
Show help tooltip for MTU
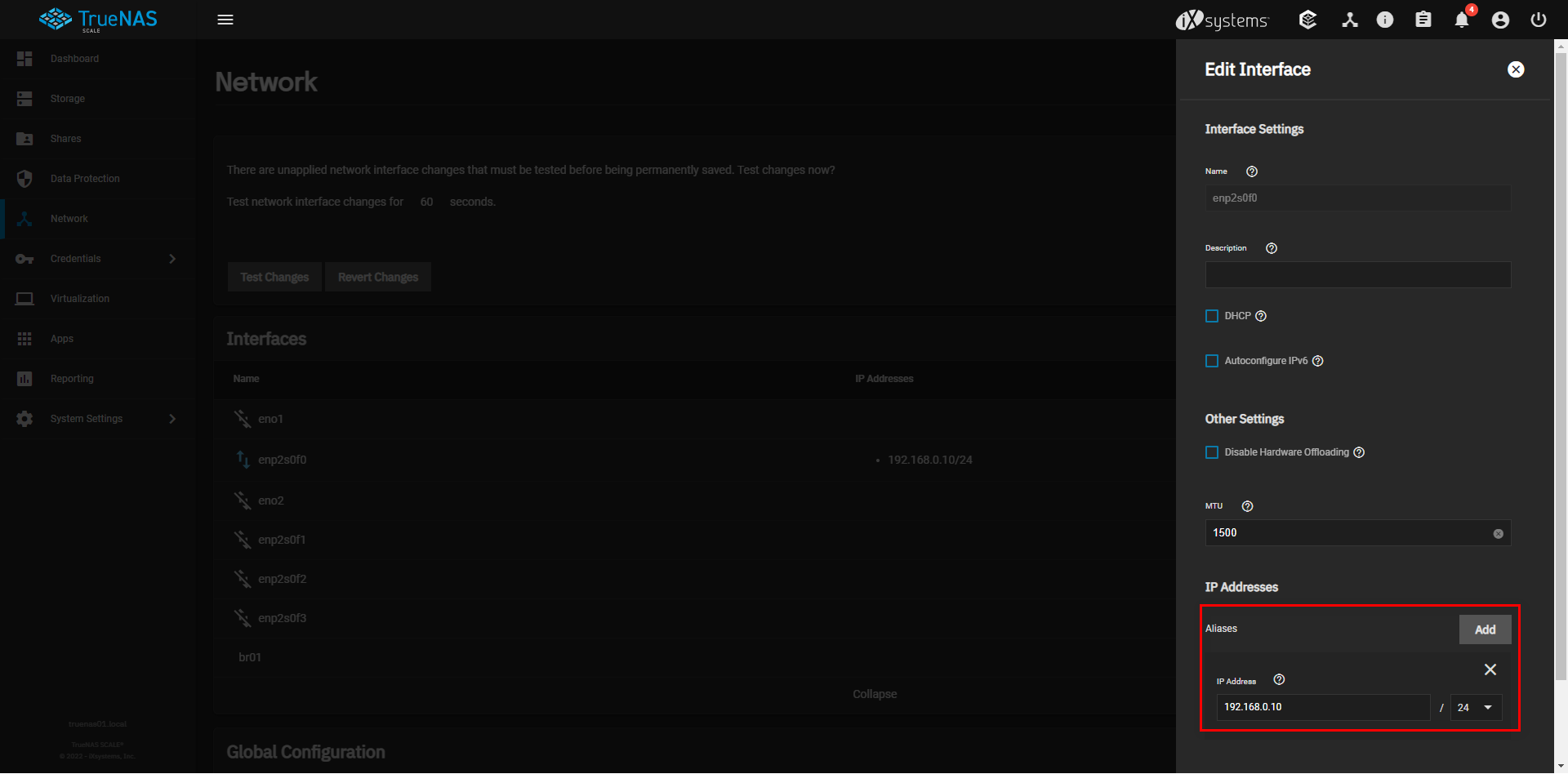tap(1247, 506)
